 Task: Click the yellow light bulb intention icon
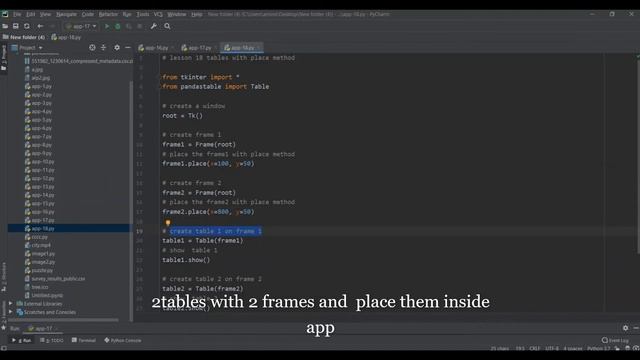tap(168, 222)
